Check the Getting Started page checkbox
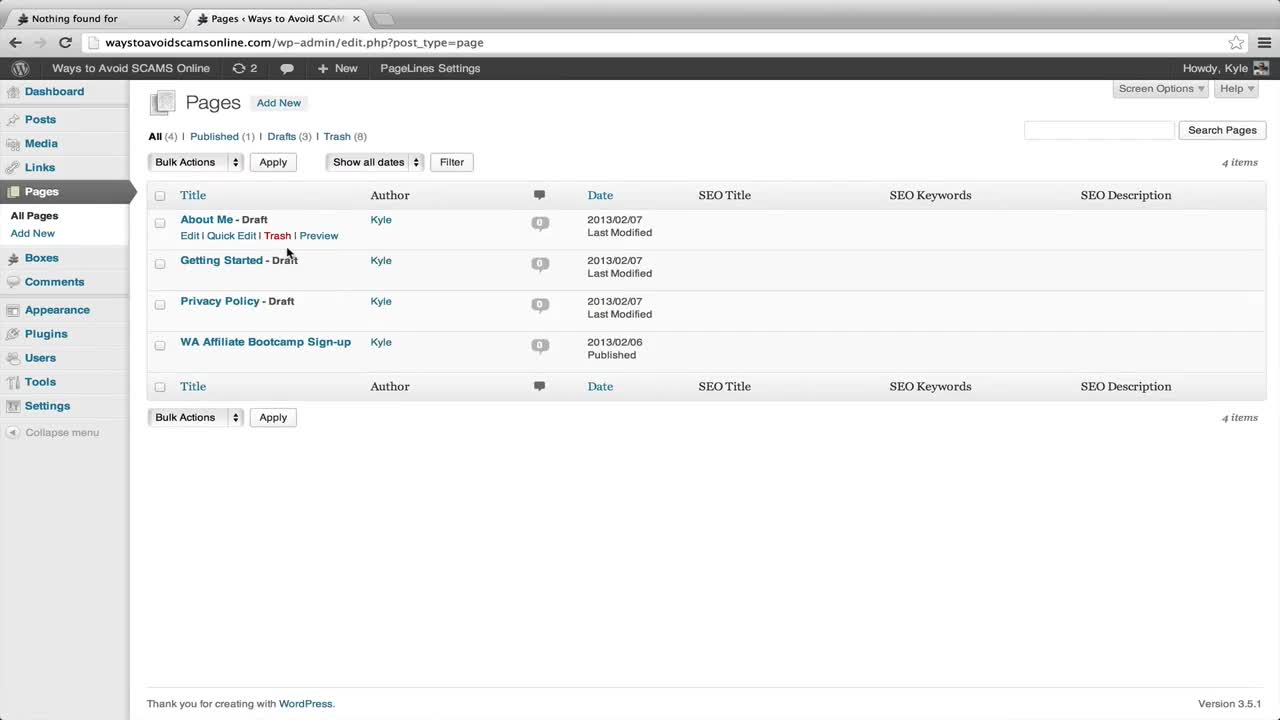1280x720 pixels. [x=160, y=264]
